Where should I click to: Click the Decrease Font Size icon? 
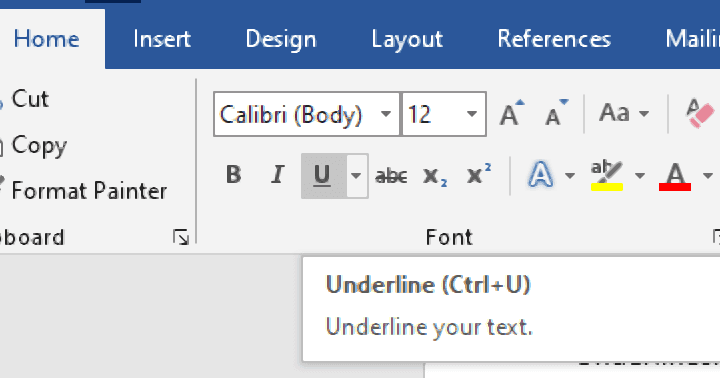tap(556, 113)
